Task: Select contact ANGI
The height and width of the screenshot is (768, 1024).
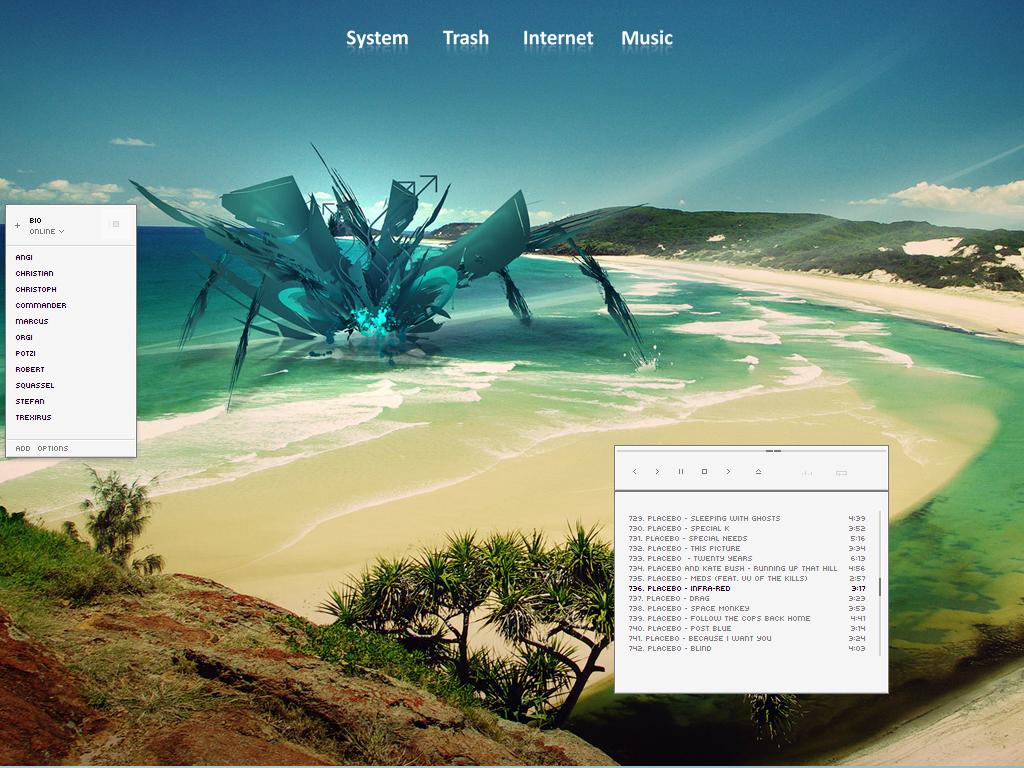Action: point(24,257)
